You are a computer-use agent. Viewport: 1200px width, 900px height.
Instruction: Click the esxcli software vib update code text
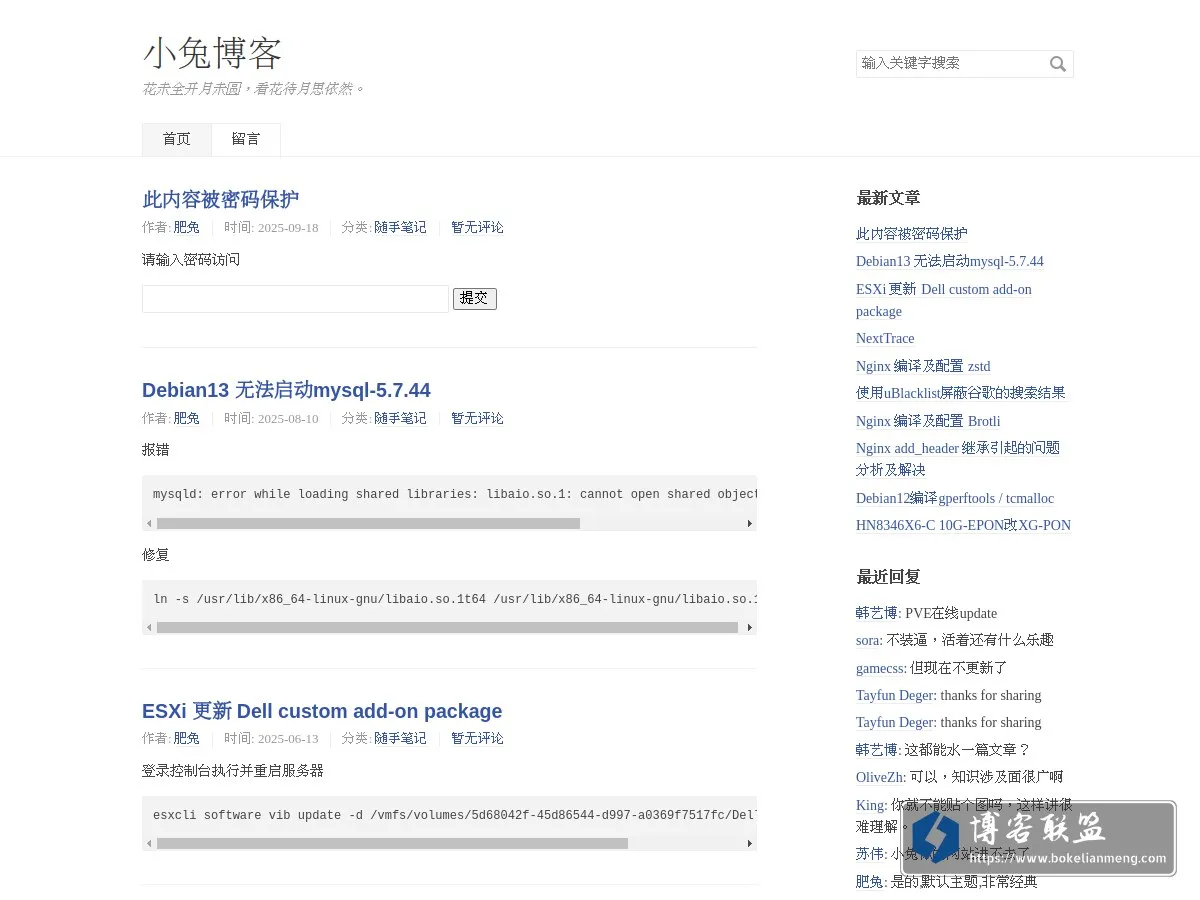455,816
